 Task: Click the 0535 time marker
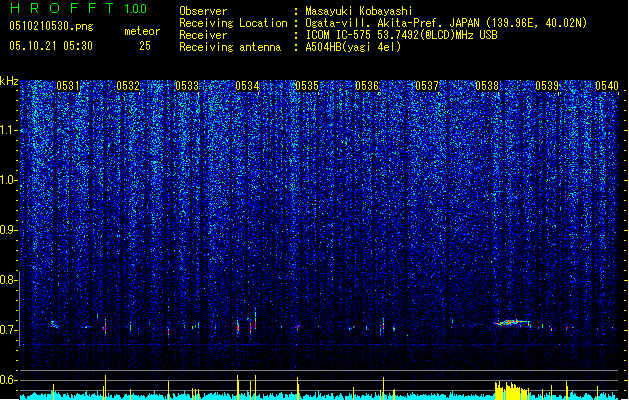pos(307,86)
